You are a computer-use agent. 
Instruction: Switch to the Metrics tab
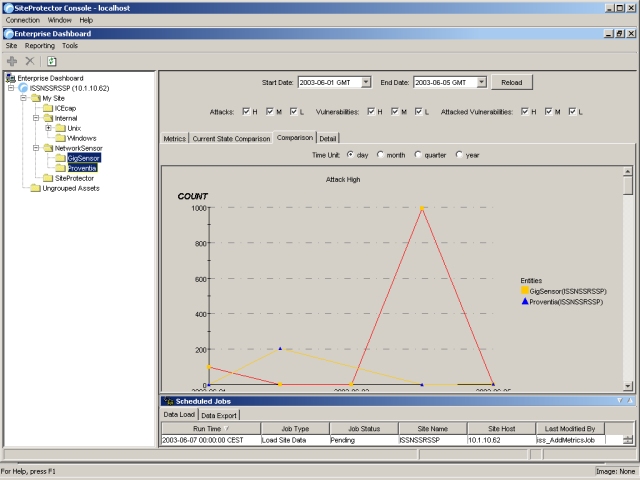(175, 138)
